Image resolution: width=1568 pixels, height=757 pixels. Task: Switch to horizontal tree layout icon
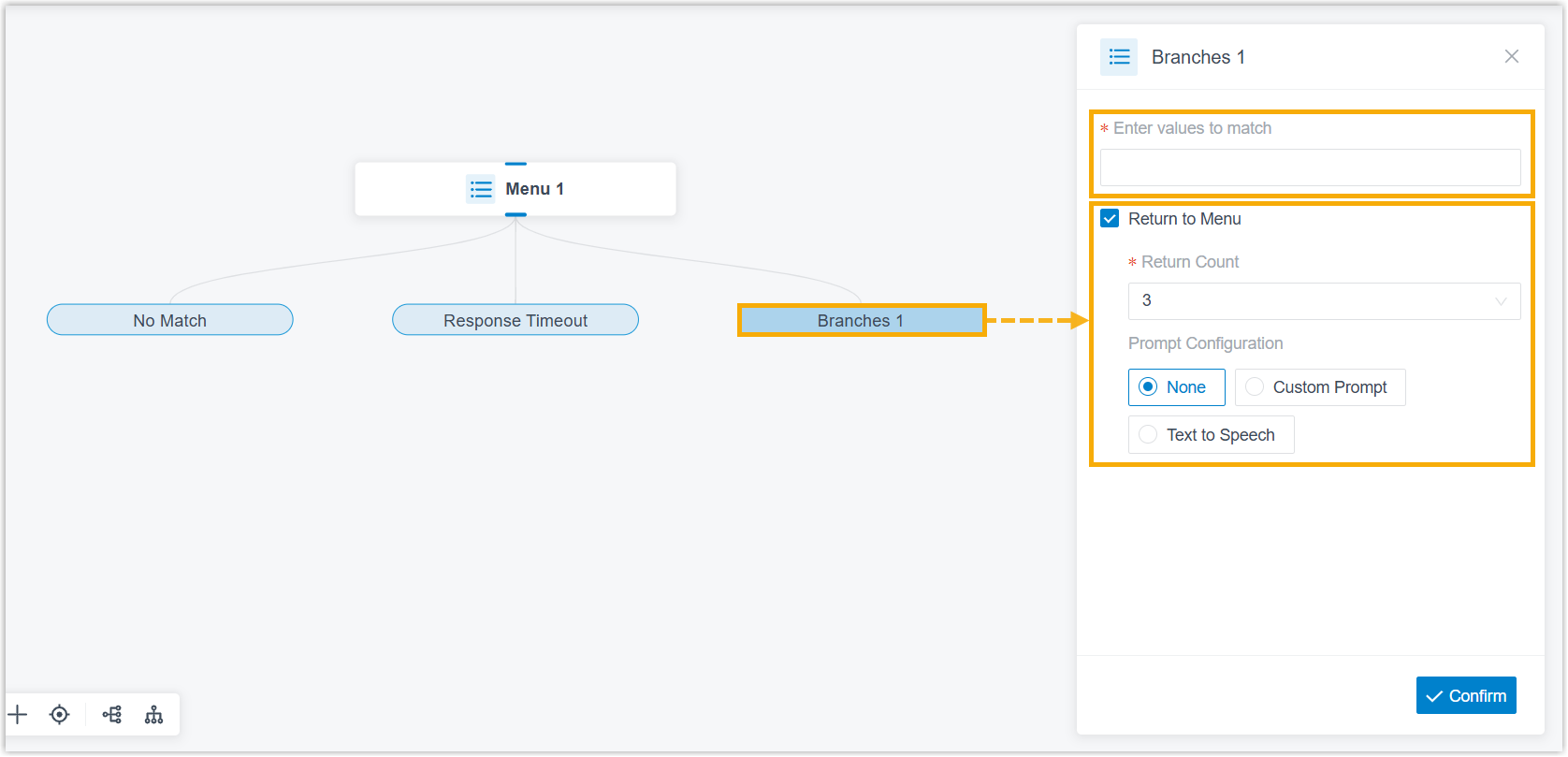click(x=112, y=715)
